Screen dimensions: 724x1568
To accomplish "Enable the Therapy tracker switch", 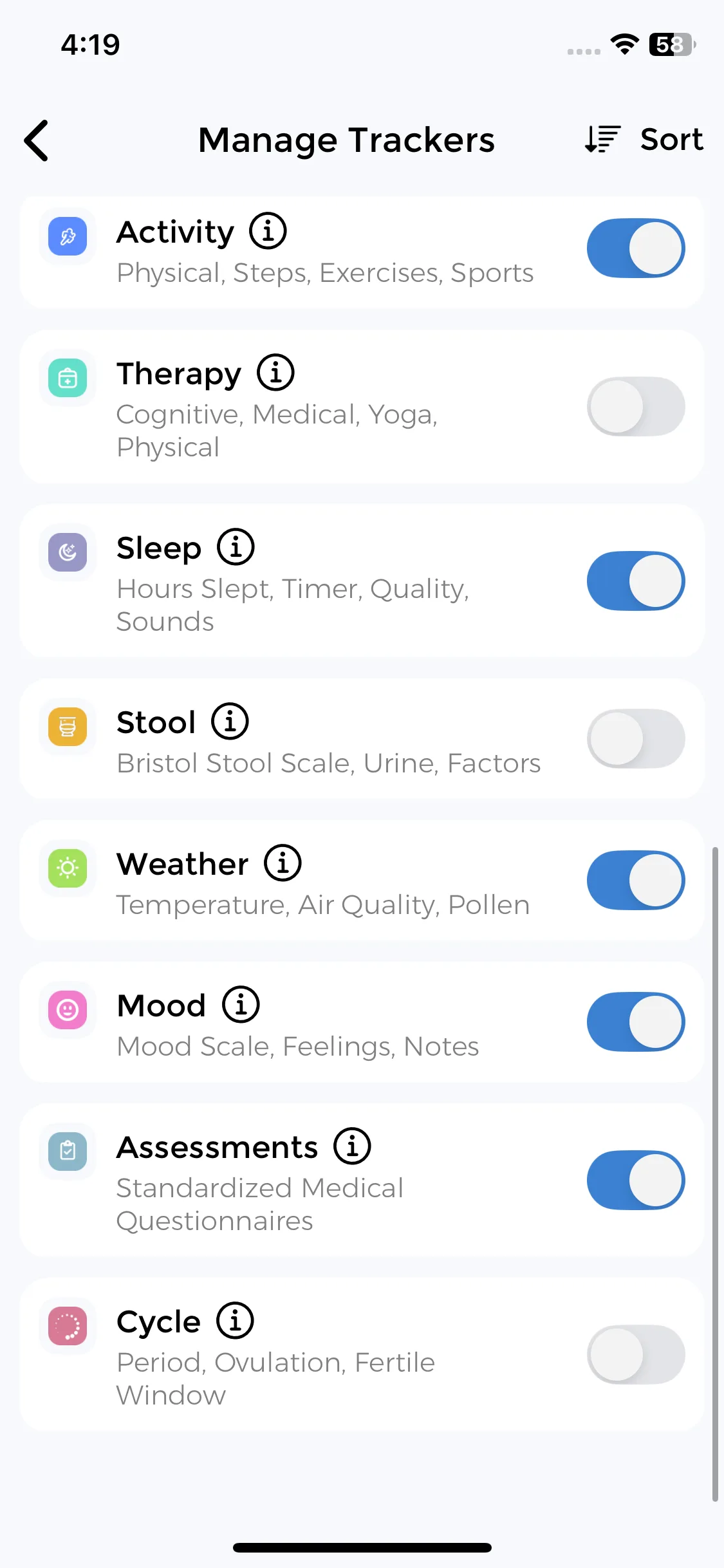I will tap(635, 407).
